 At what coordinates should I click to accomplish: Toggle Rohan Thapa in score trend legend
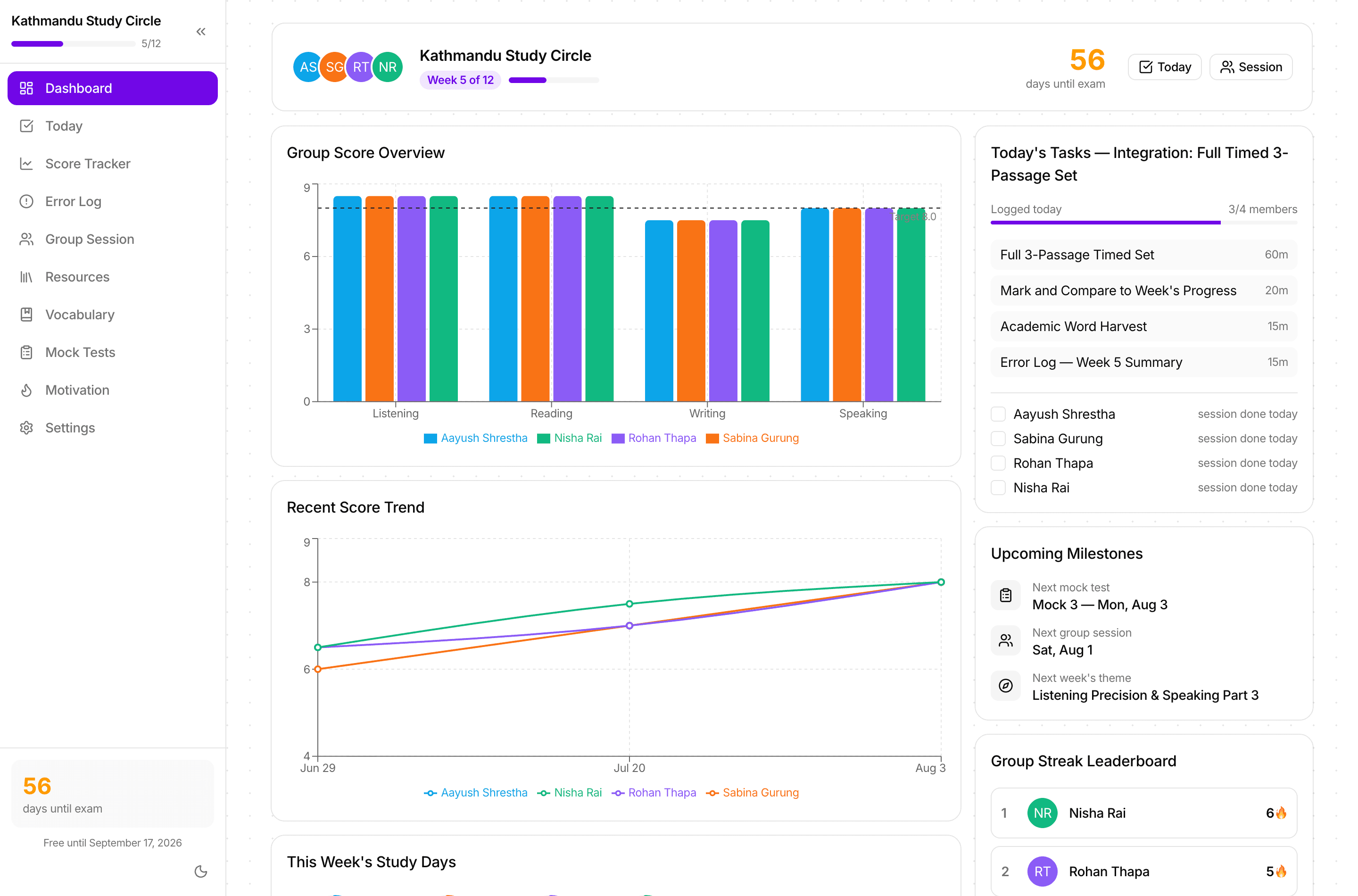(654, 793)
